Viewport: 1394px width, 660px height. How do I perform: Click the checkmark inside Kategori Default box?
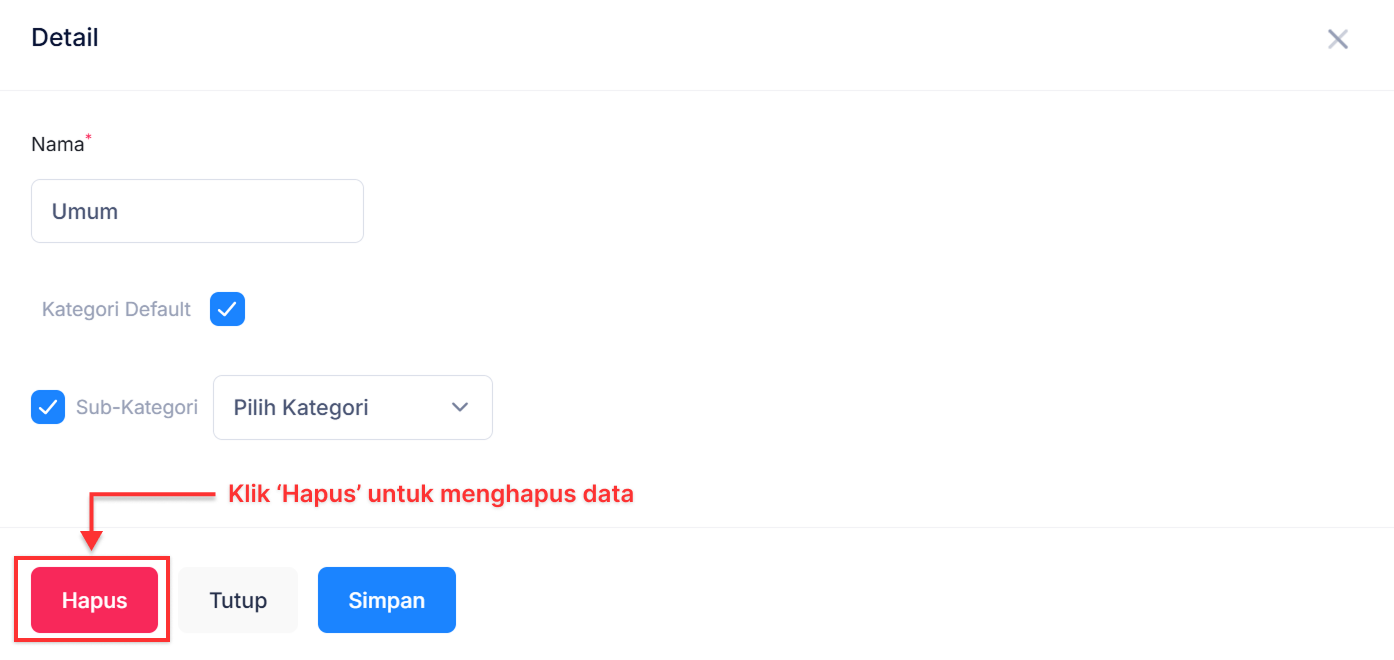tap(227, 309)
